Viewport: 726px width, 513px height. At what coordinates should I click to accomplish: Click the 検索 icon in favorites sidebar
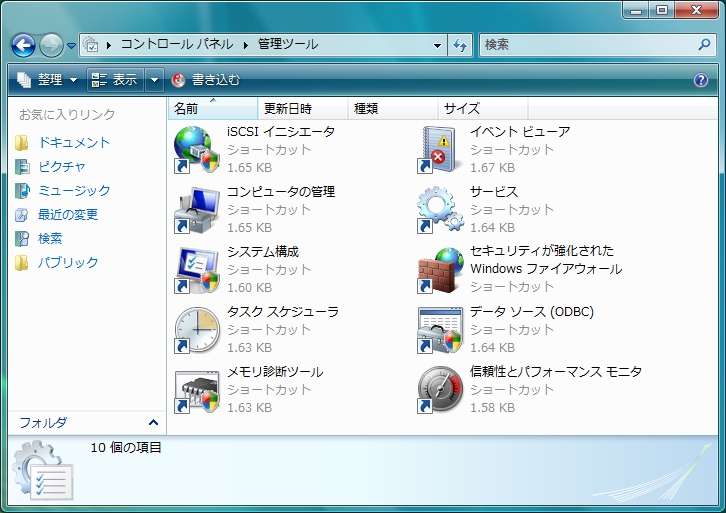[21, 239]
